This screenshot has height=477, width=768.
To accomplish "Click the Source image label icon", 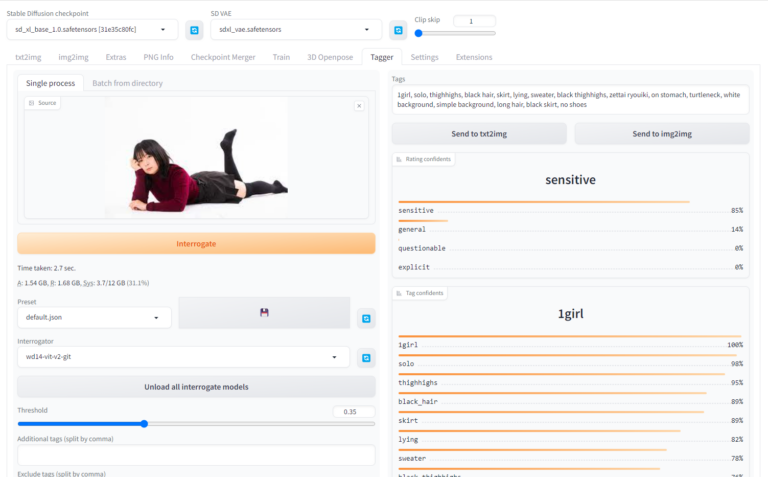I will [32, 103].
